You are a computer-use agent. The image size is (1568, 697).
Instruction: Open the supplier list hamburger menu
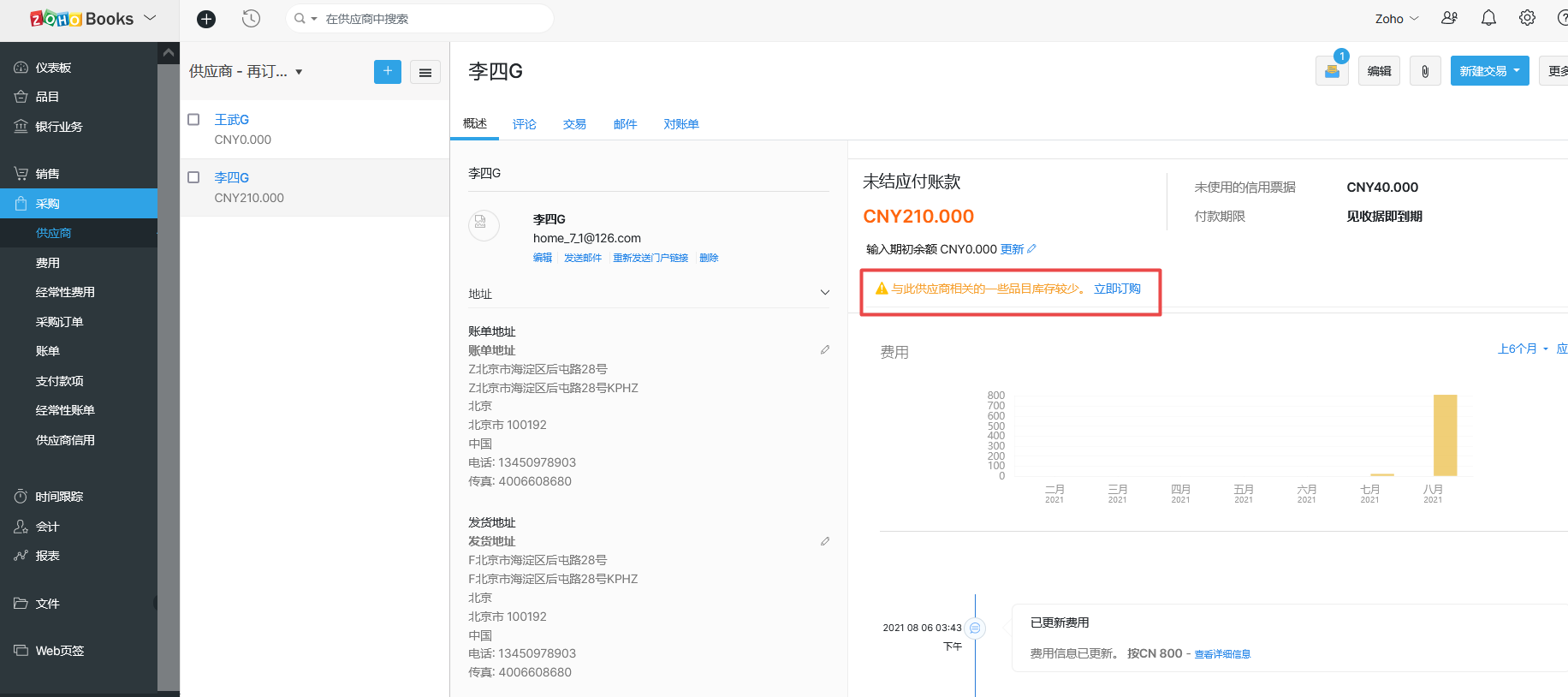pos(425,73)
